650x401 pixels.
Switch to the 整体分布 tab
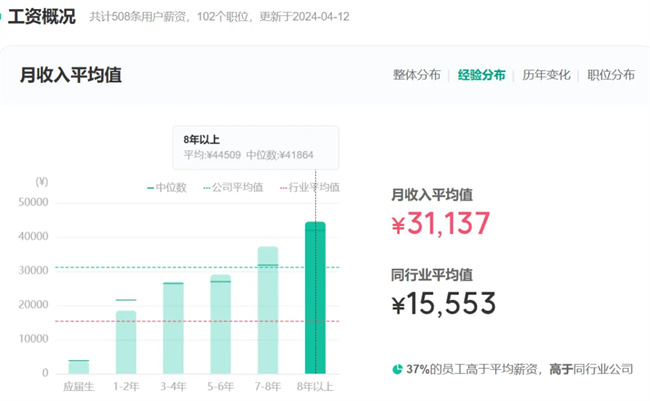(x=417, y=75)
